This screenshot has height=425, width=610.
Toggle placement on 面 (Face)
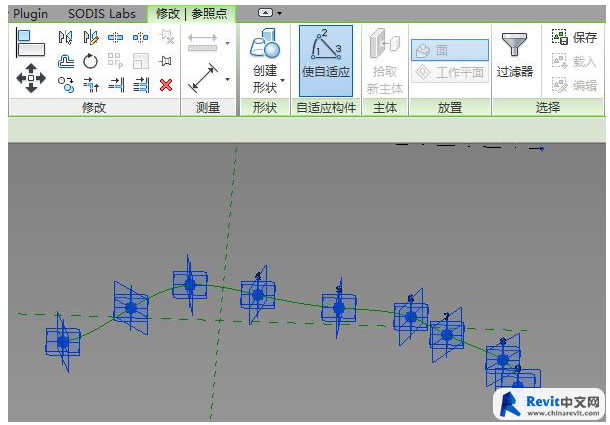pos(450,50)
